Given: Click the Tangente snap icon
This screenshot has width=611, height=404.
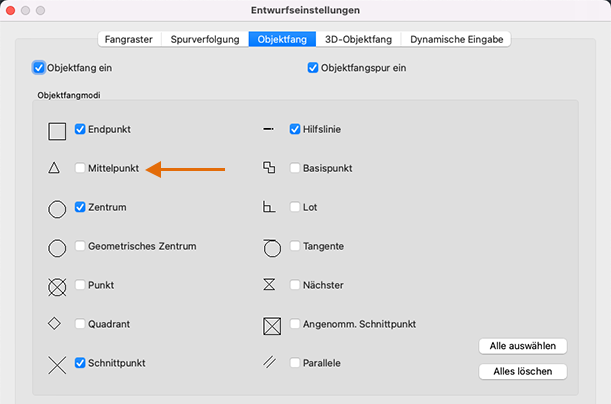Looking at the screenshot, I should (270, 246).
